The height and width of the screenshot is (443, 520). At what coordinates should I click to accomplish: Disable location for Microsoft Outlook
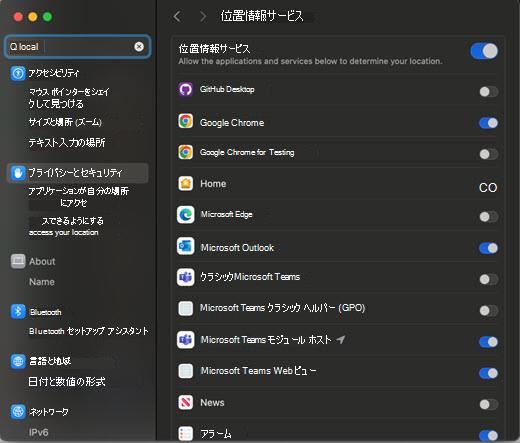tap(489, 248)
